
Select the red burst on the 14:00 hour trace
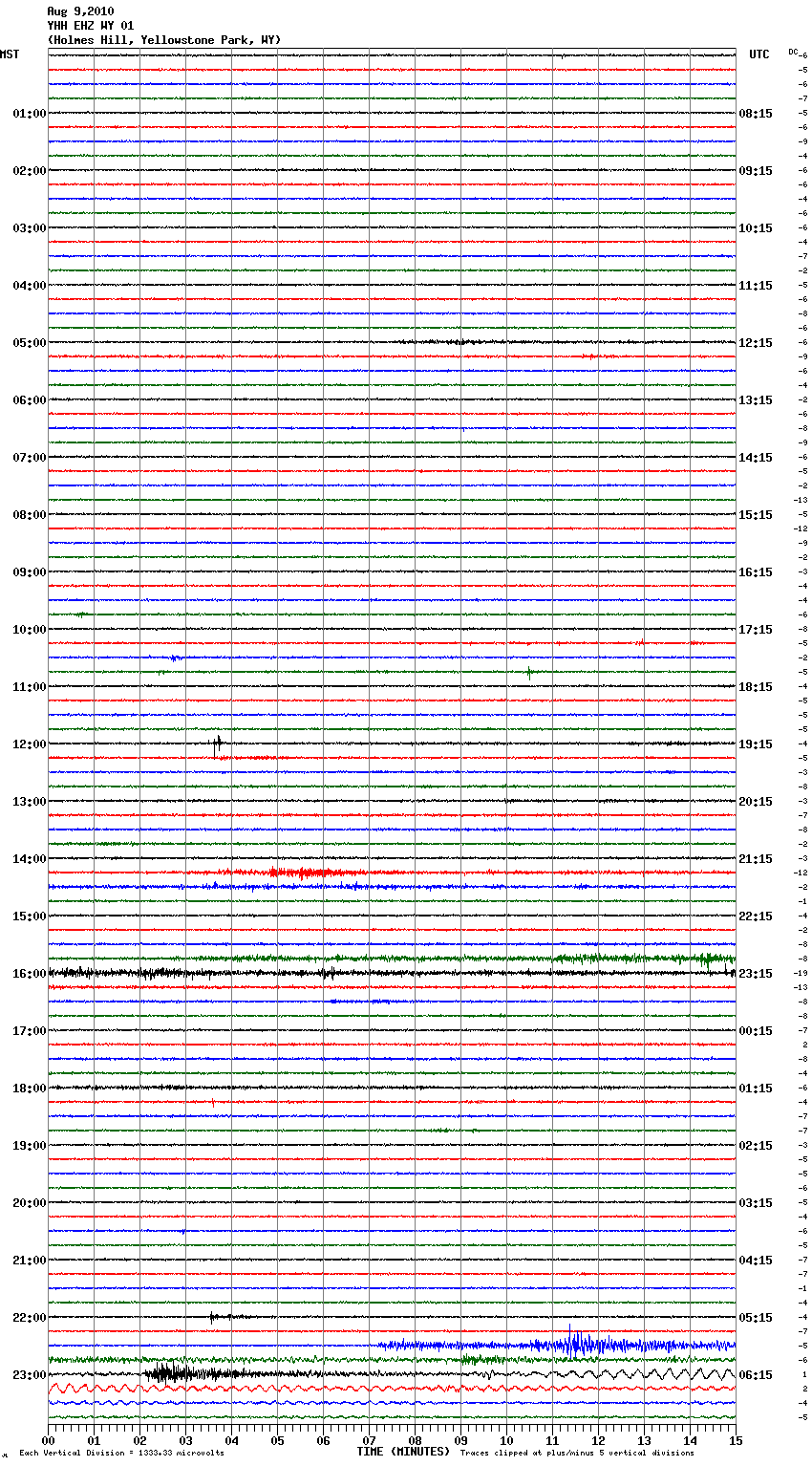click(304, 873)
